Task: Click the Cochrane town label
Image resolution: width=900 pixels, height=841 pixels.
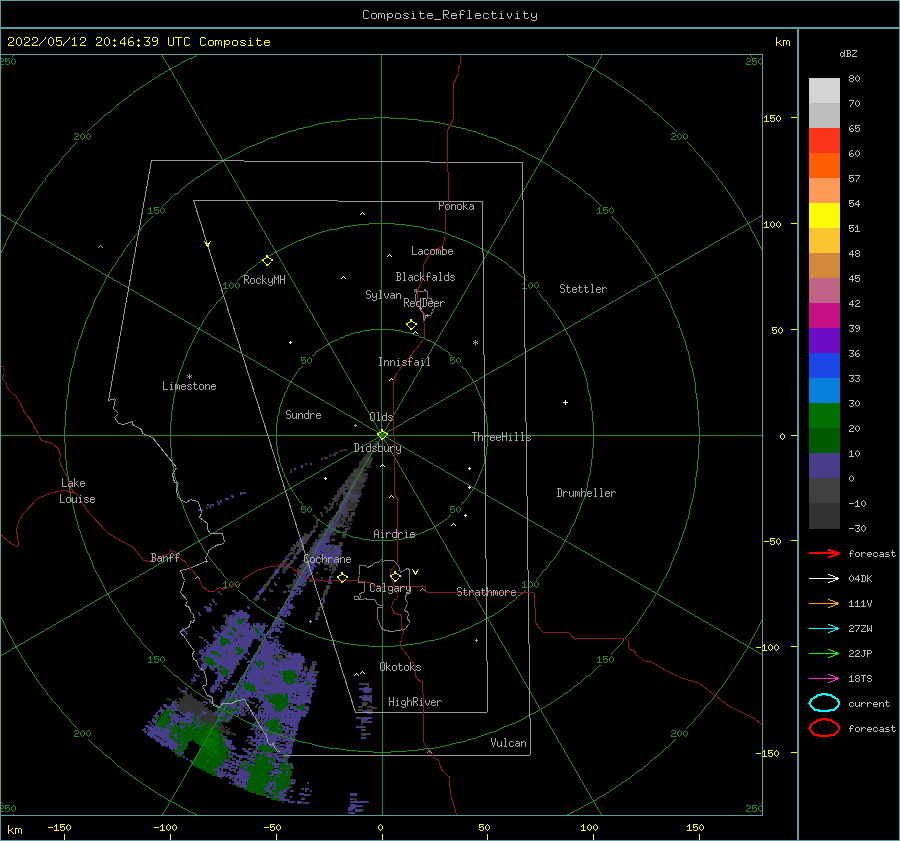Action: (x=327, y=559)
